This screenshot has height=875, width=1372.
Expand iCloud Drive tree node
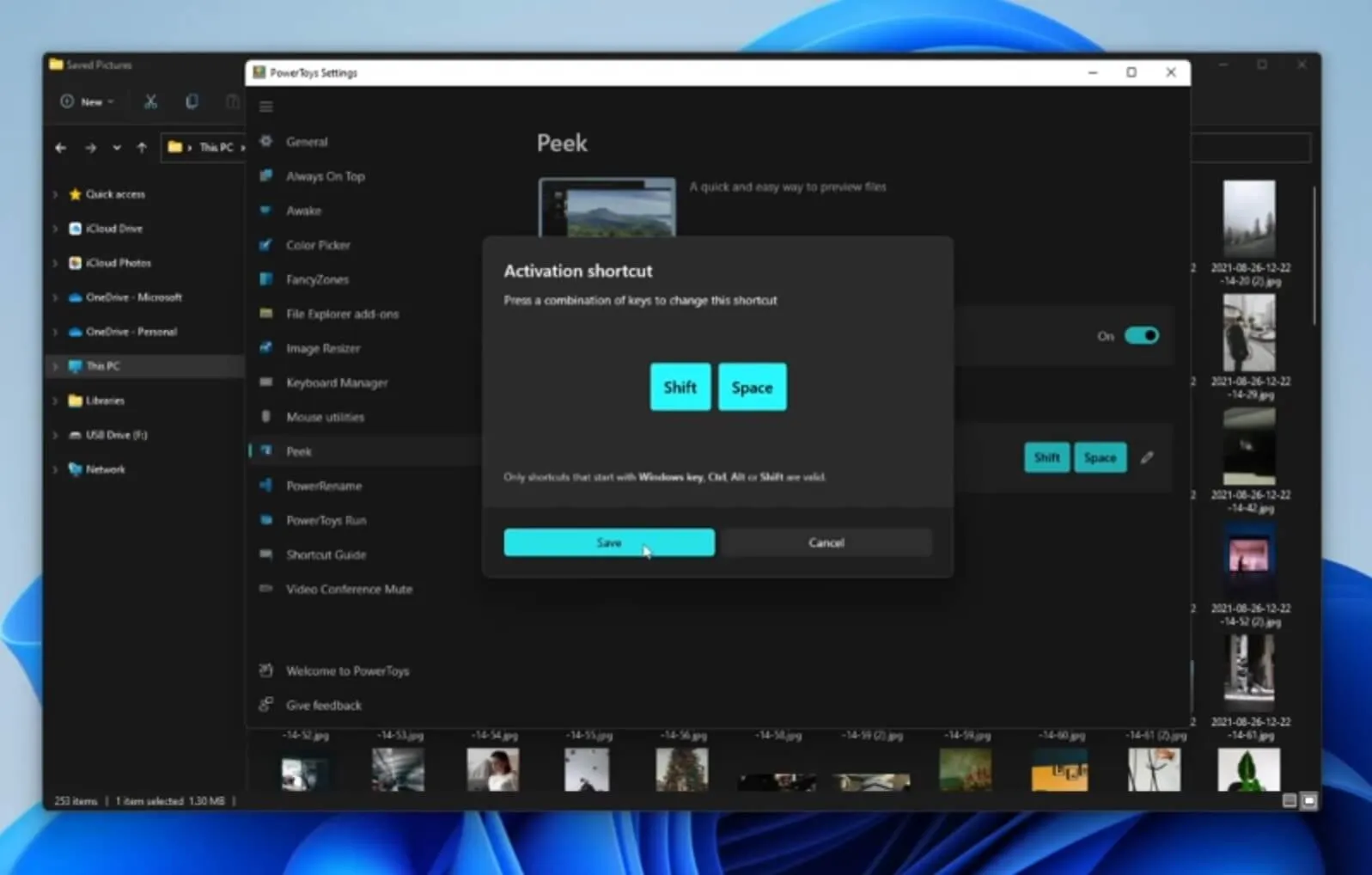click(x=56, y=229)
